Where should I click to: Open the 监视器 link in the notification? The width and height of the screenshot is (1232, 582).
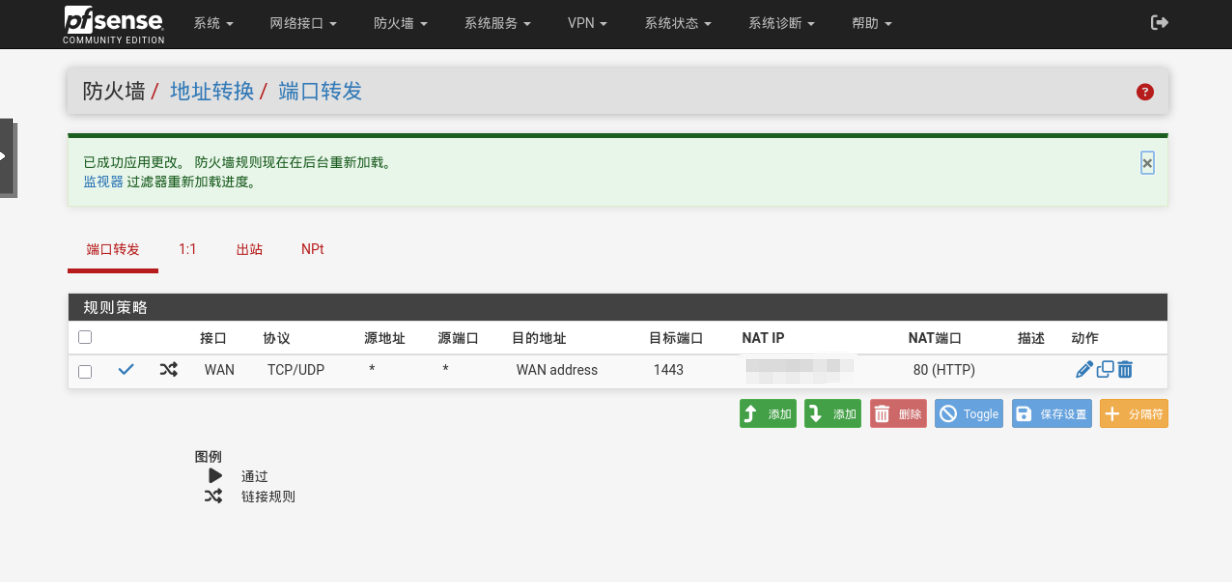pos(103,182)
